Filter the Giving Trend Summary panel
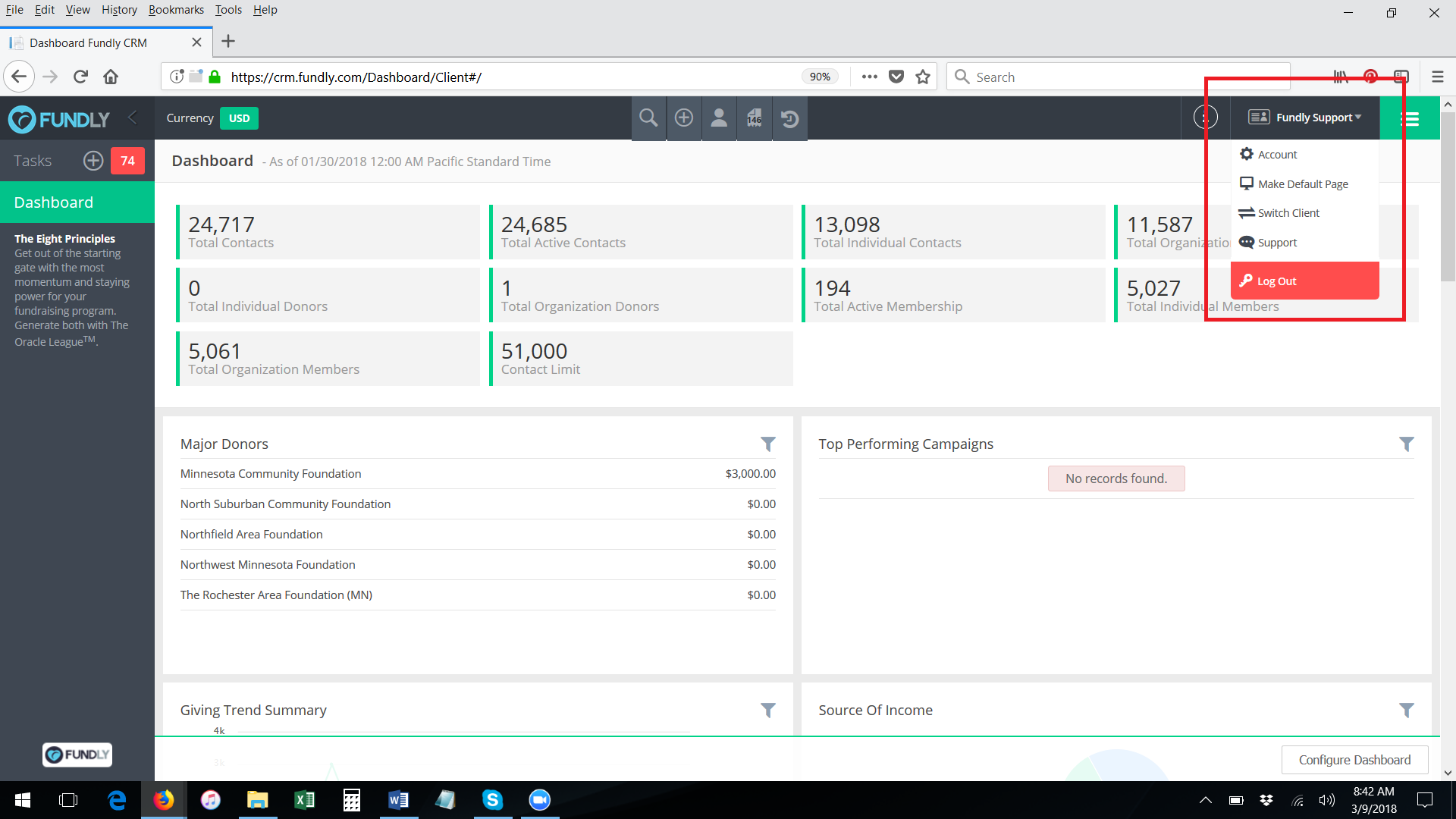Viewport: 1456px width, 819px height. point(768,711)
